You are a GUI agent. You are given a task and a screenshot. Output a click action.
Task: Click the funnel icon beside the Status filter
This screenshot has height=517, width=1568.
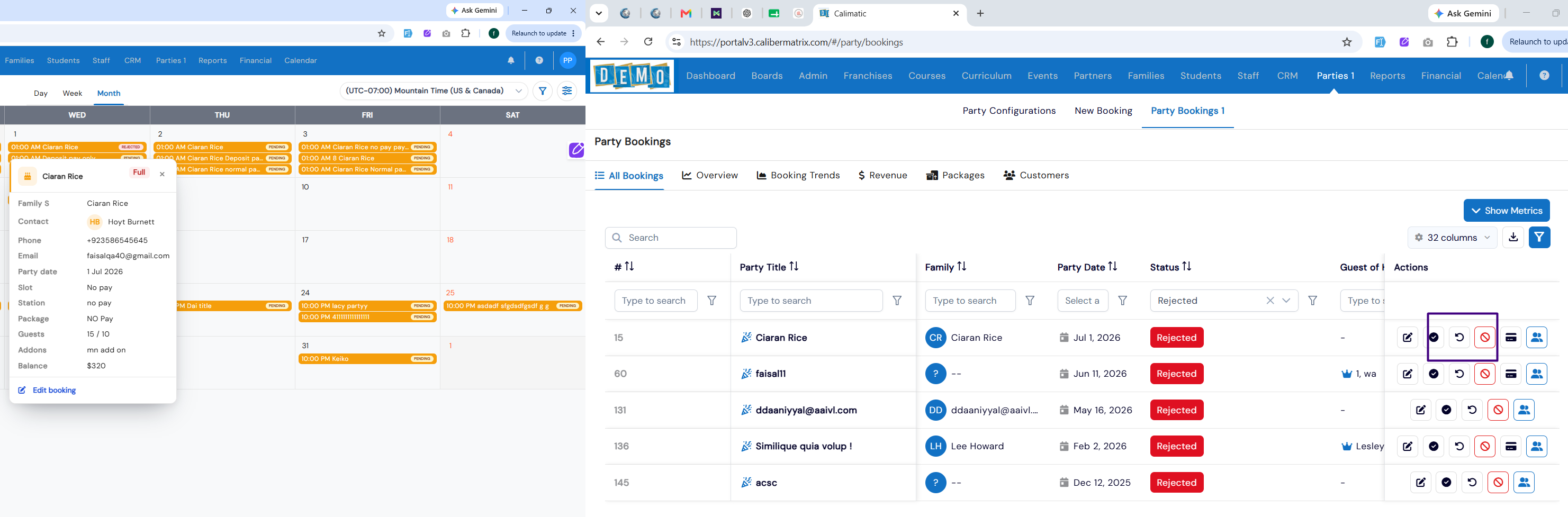(x=1313, y=301)
